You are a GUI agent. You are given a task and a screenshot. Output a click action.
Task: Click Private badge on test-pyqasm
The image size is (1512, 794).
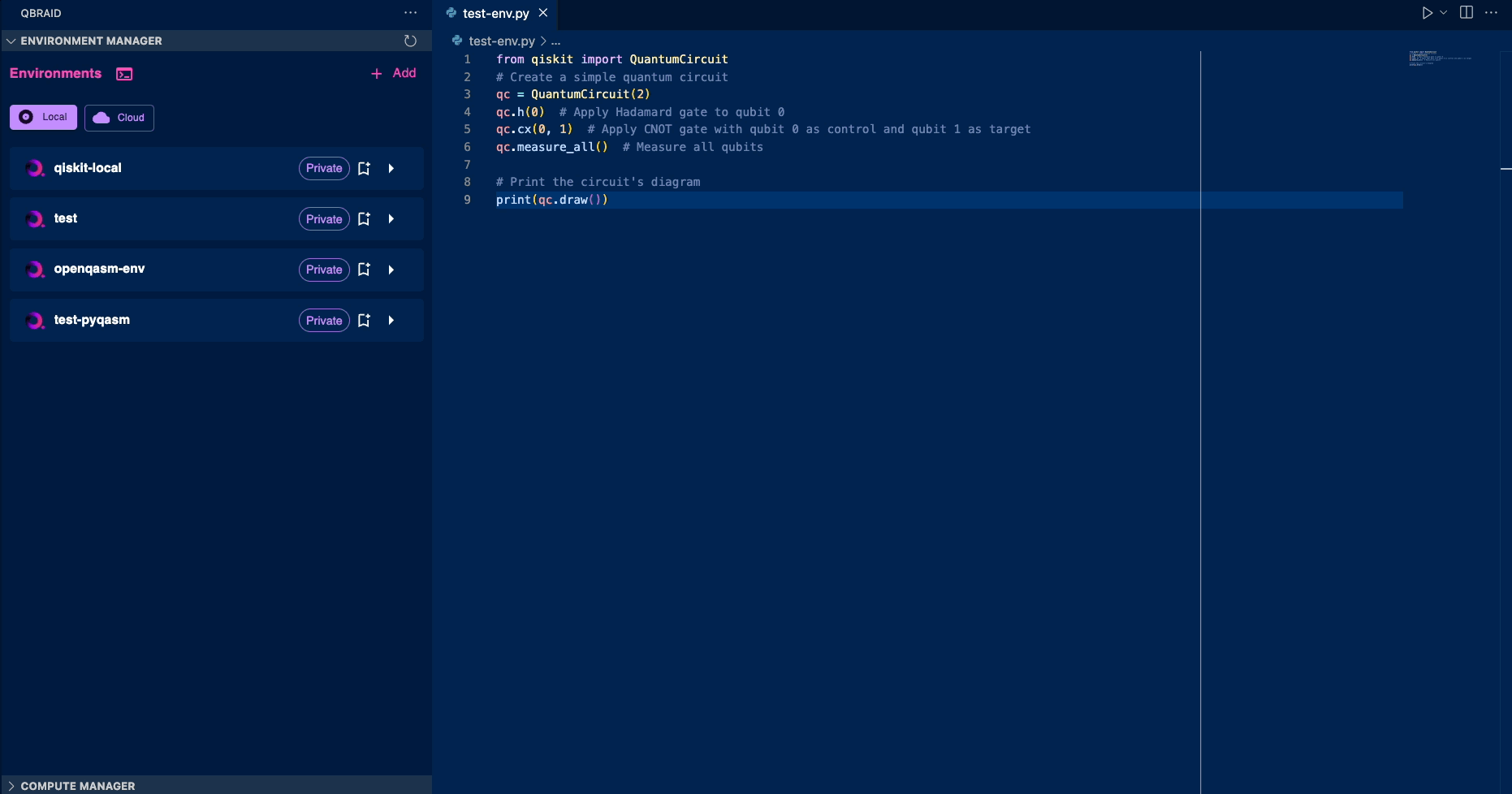[x=324, y=321]
